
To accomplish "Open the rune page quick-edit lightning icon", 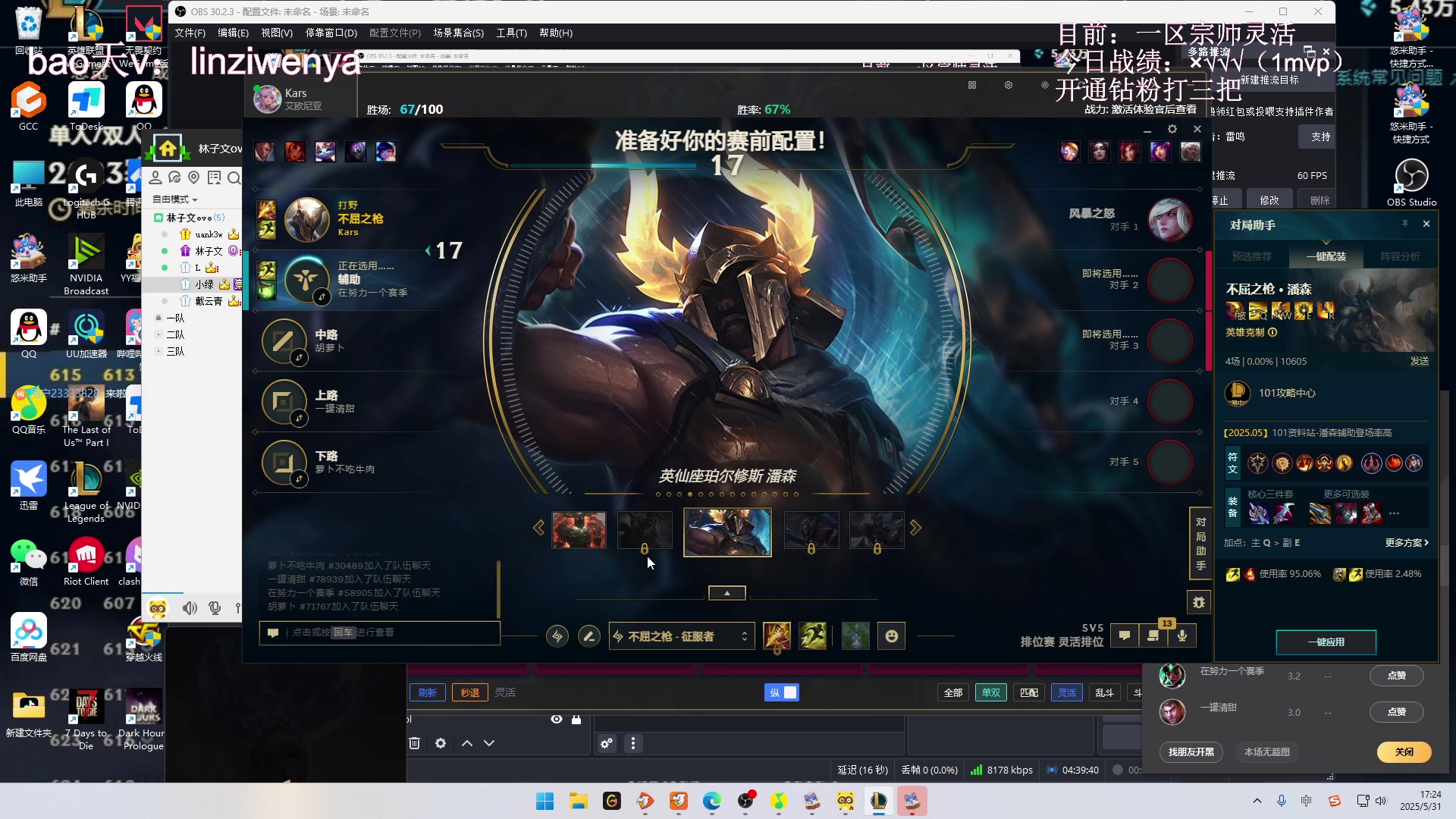I will click(557, 636).
